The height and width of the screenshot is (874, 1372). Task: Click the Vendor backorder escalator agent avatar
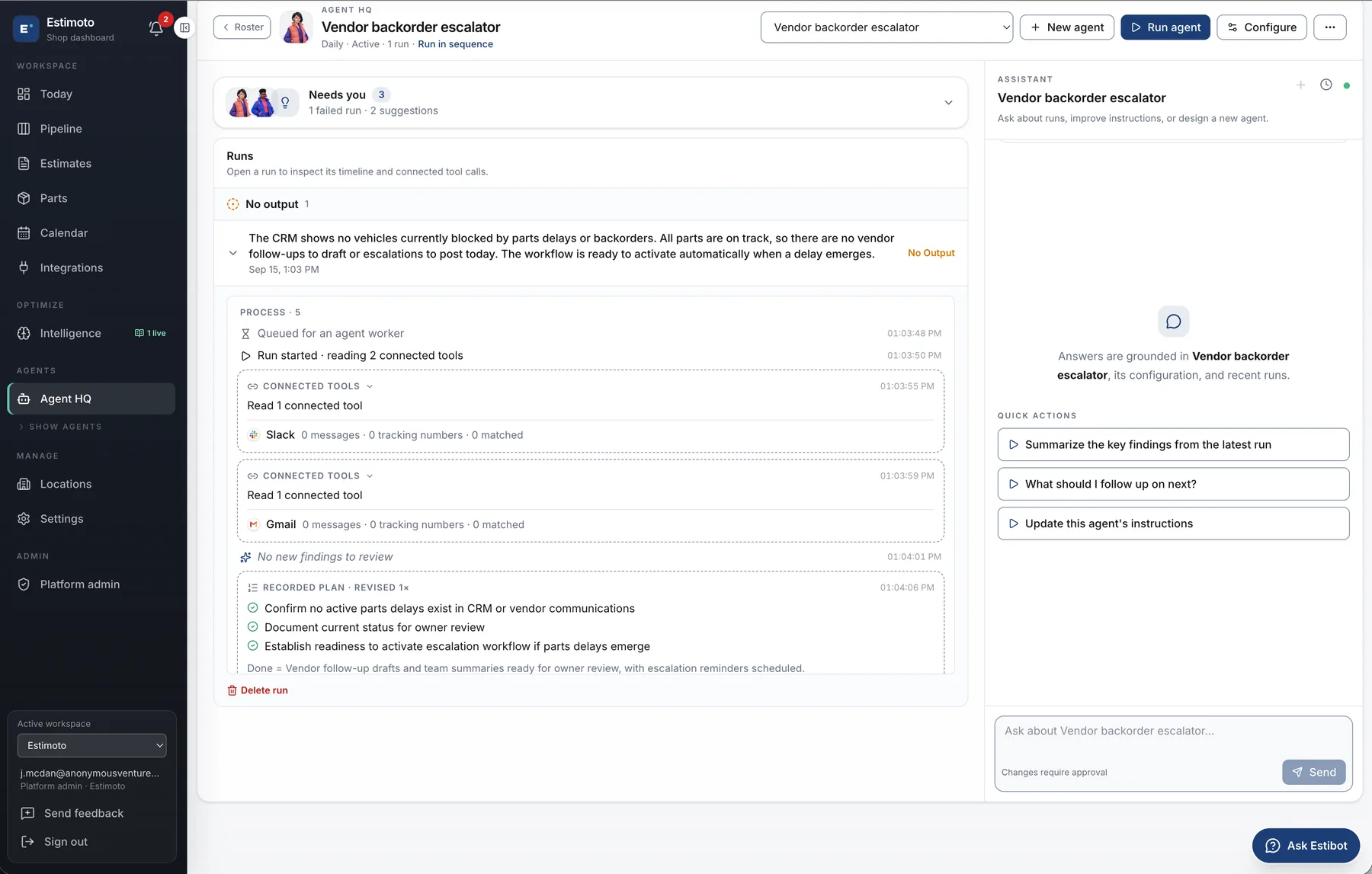(x=297, y=27)
